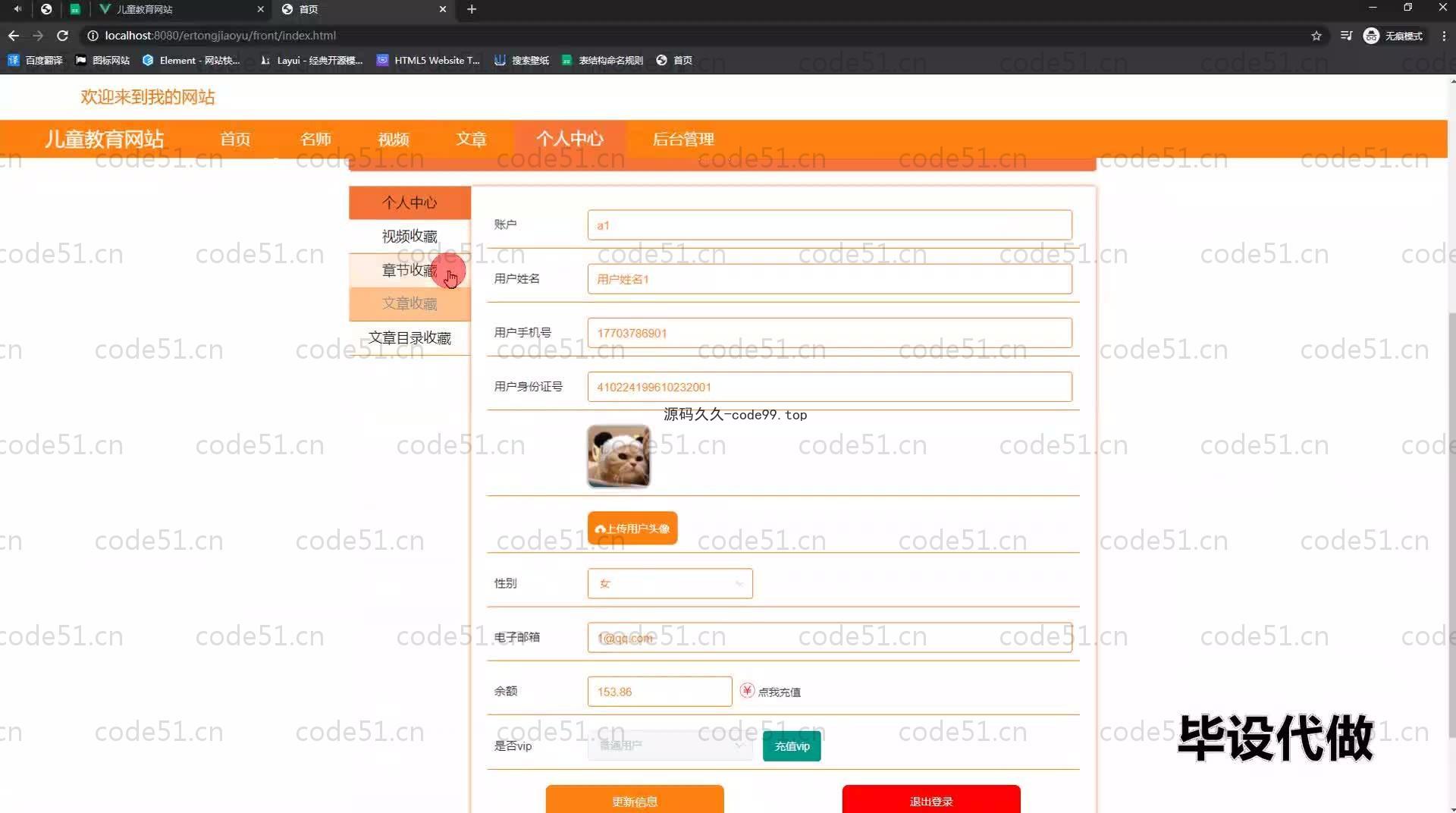Close the 儿童教育网站 tab

[x=260, y=9]
